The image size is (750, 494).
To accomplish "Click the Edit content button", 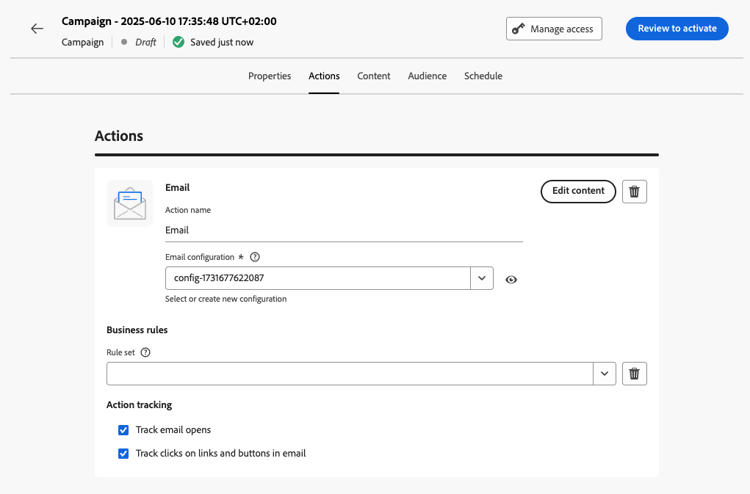I will click(x=578, y=191).
